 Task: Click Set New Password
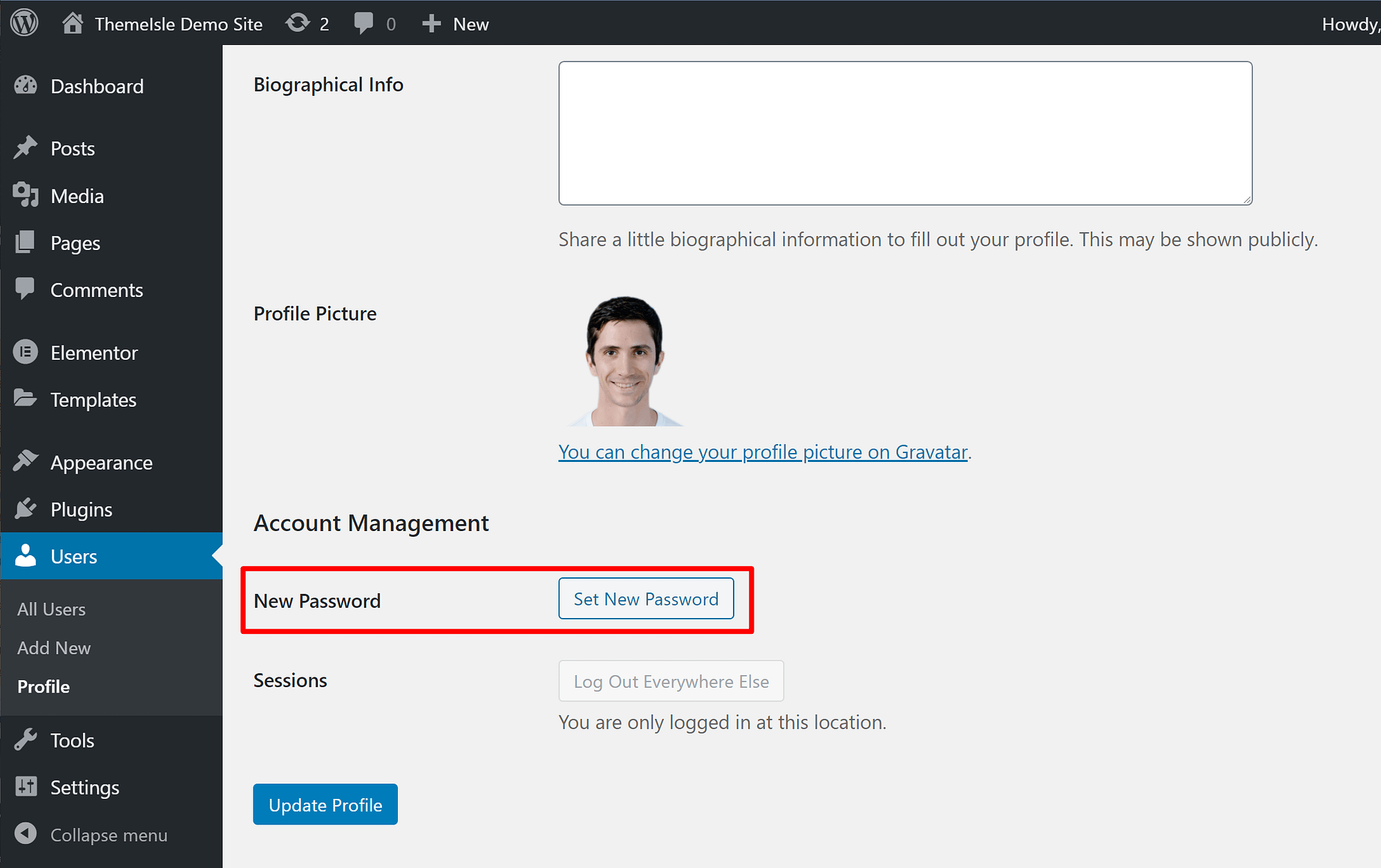(x=646, y=599)
